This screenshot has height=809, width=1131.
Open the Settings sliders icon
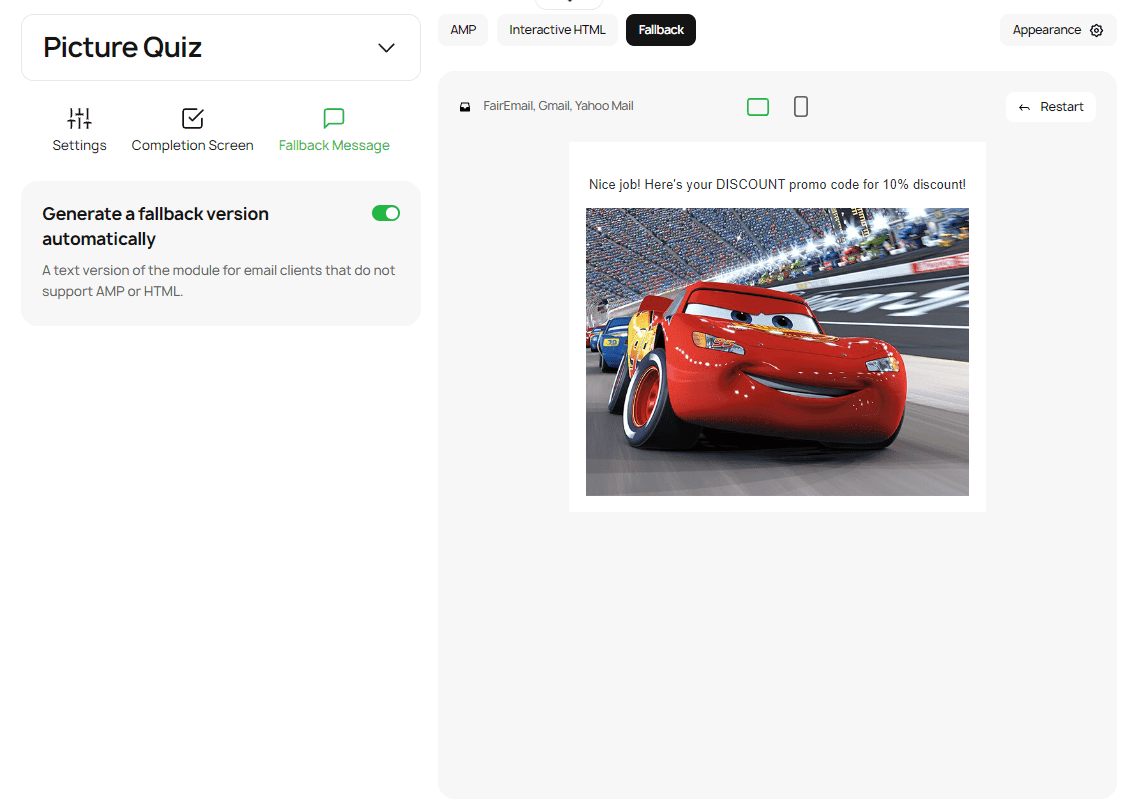coord(79,119)
